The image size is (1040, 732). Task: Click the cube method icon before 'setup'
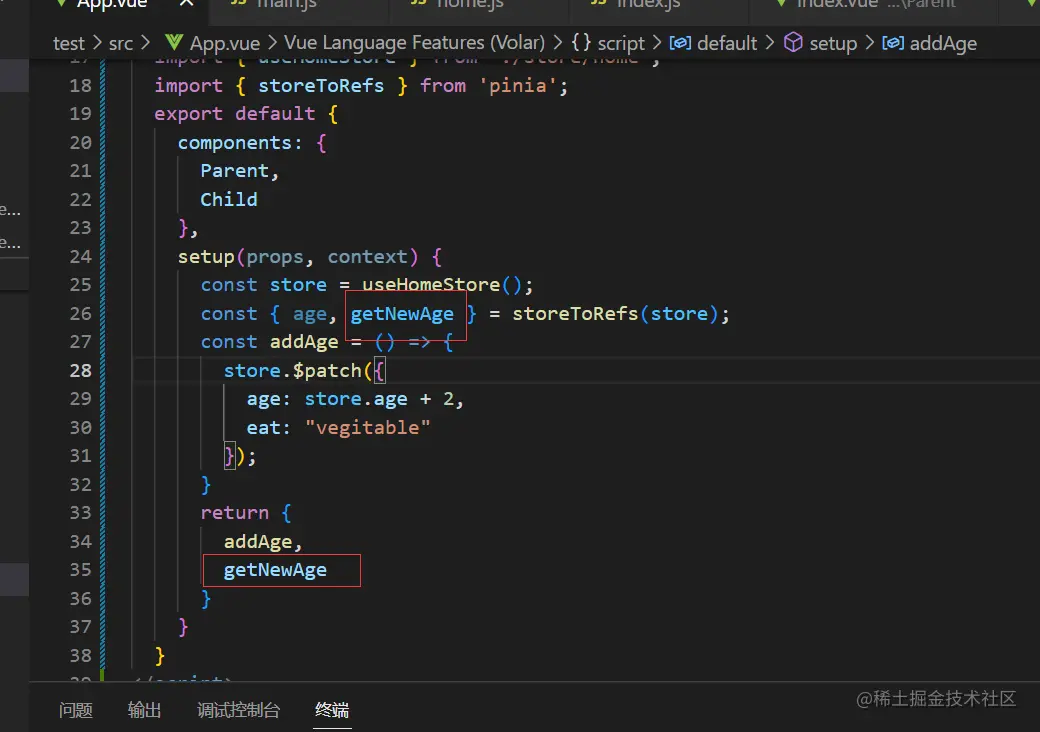[793, 42]
